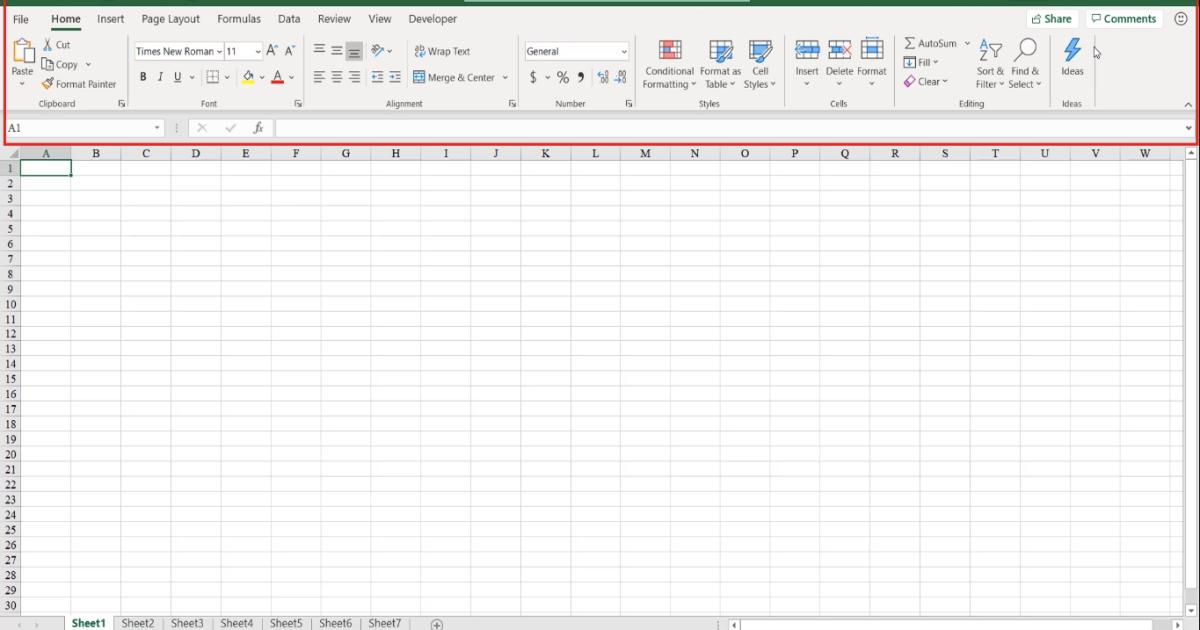The image size is (1200, 630).
Task: Apply the Percent Style format
Action: pyautogui.click(x=562, y=76)
